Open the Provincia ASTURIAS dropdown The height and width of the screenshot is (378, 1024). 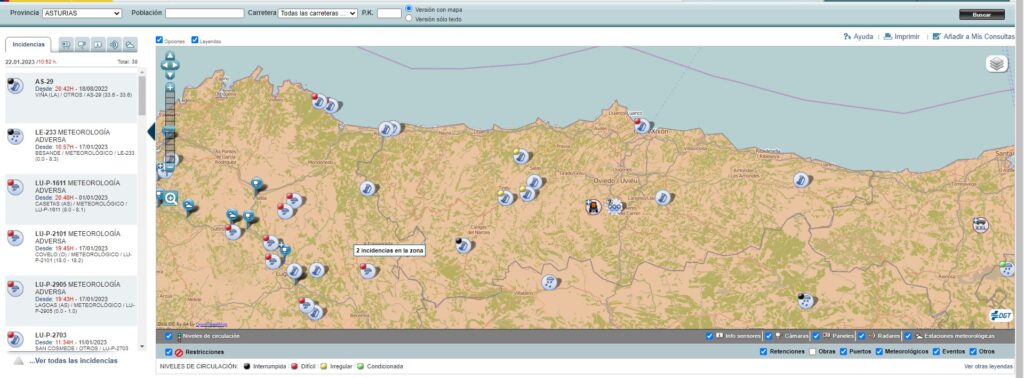pos(82,13)
